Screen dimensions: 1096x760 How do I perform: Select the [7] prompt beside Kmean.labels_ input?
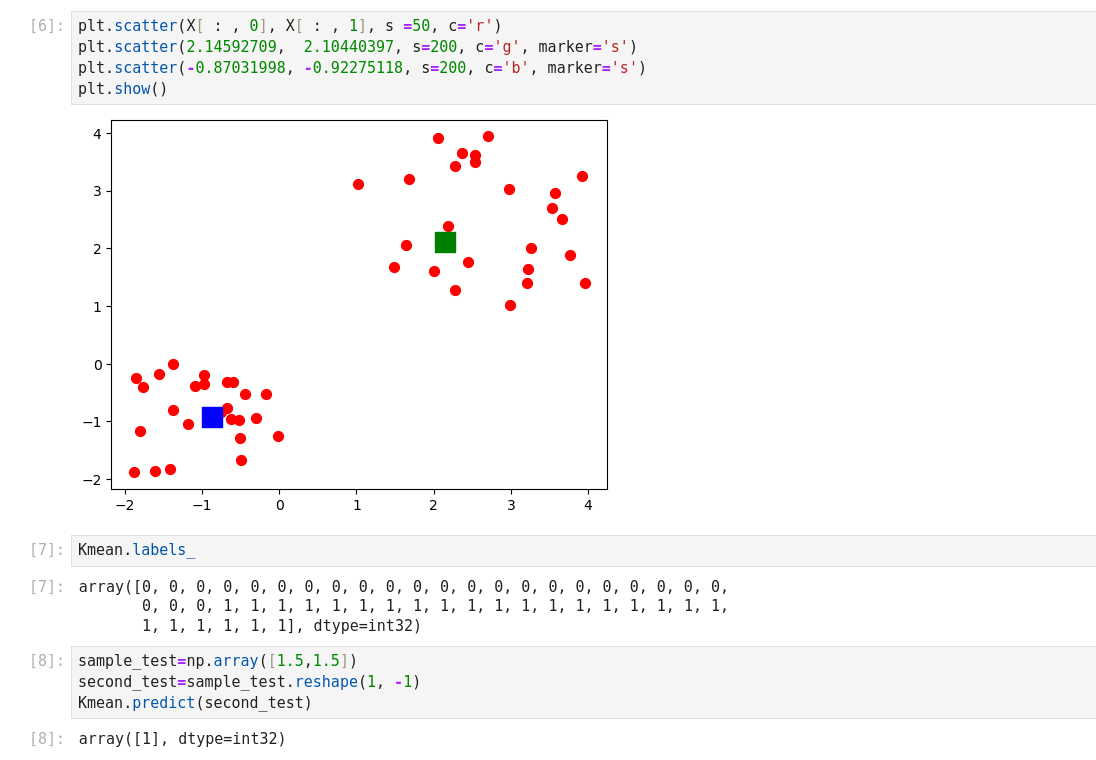point(46,550)
